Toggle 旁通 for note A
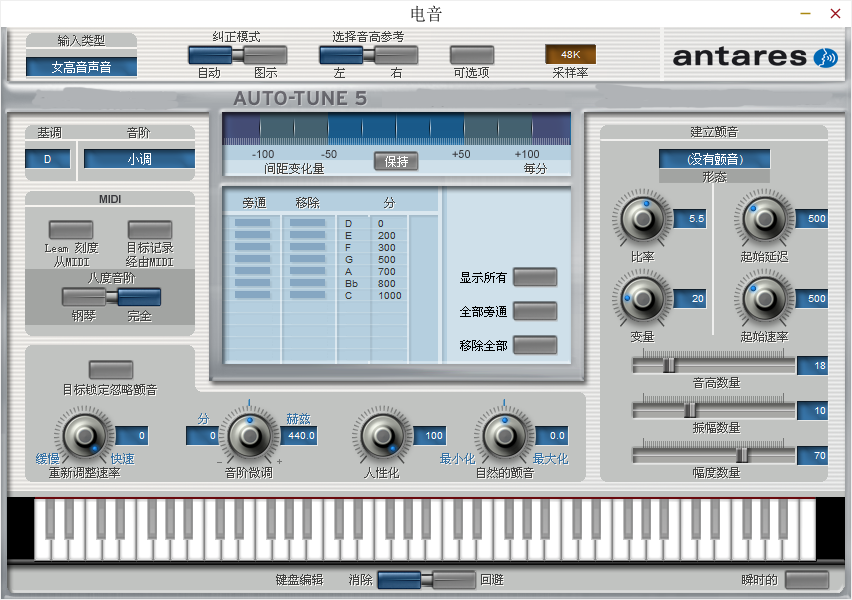 click(x=252, y=271)
